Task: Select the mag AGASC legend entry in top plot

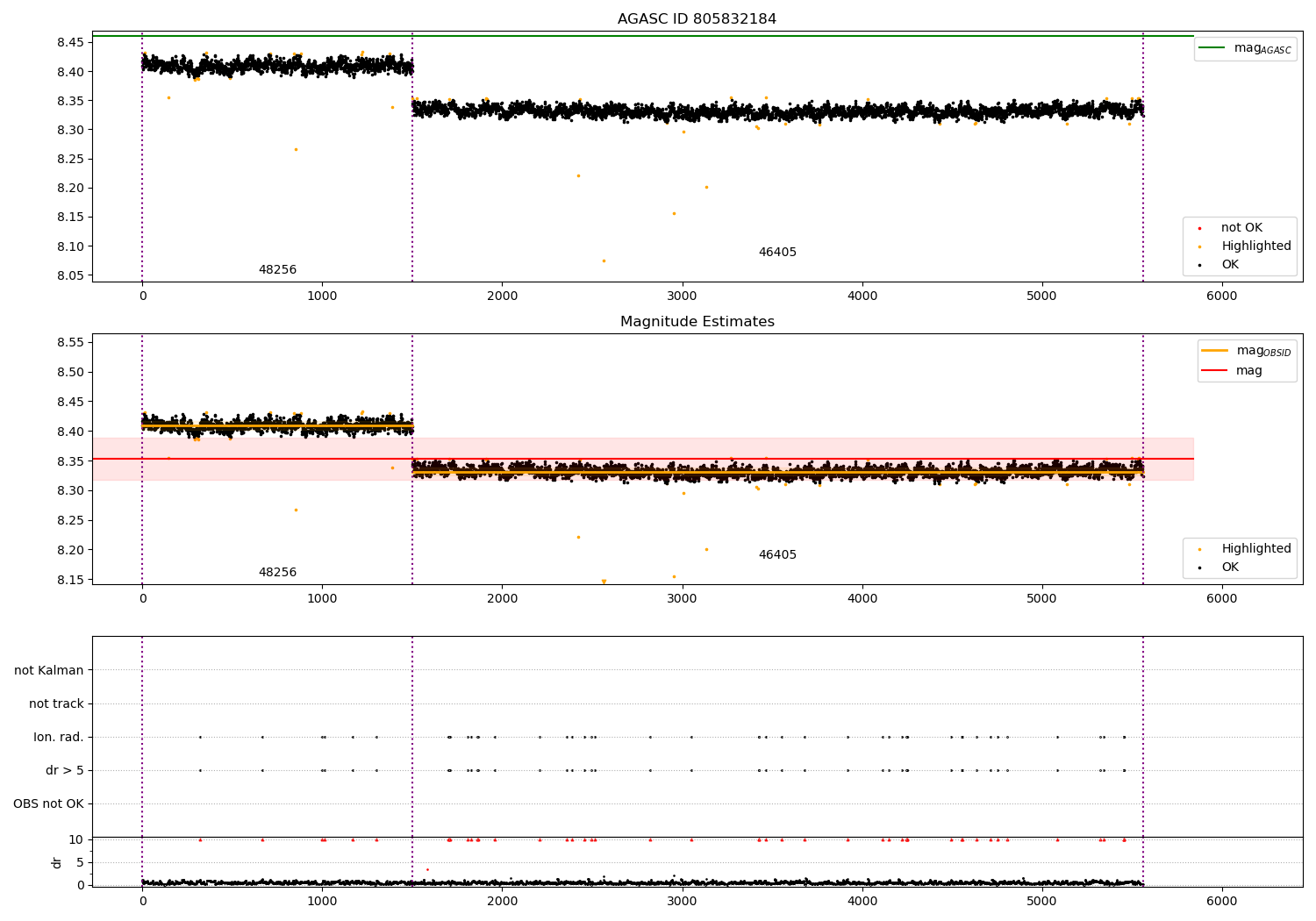Action: 1246,48
